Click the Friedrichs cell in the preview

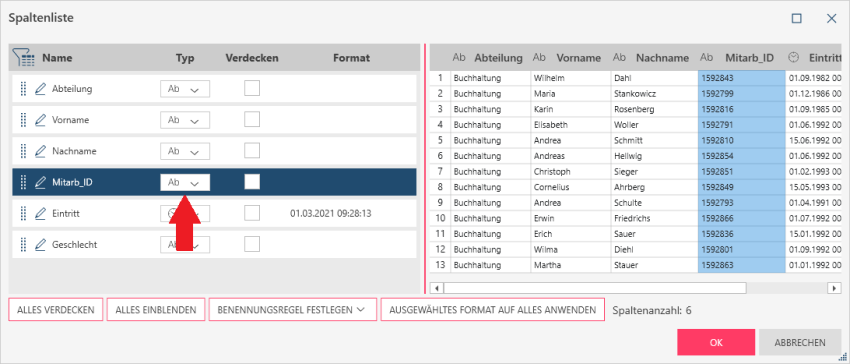(x=654, y=219)
